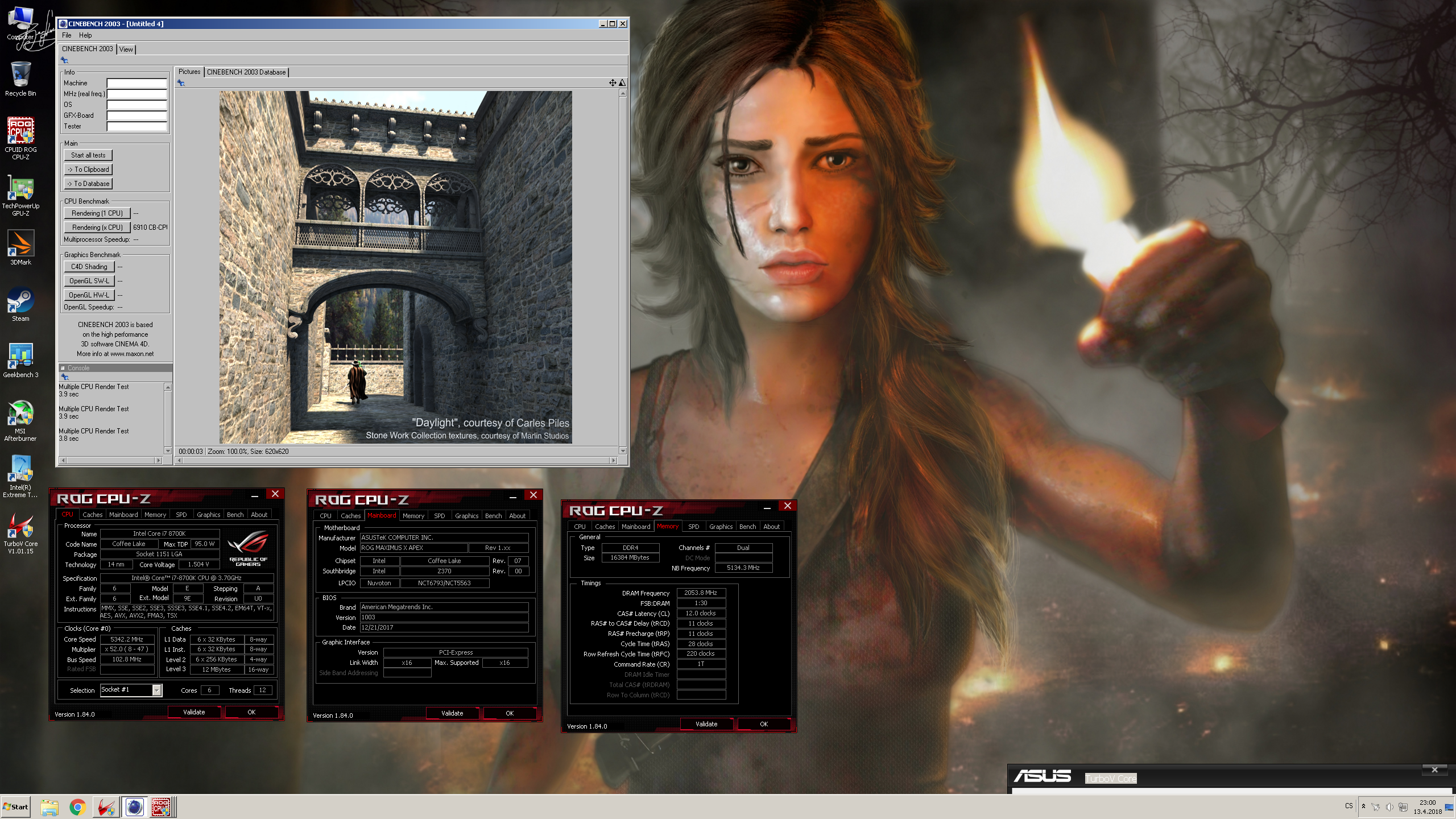Click OK in left CPU-Z window
This screenshot has width=1456, height=819.
tap(251, 712)
